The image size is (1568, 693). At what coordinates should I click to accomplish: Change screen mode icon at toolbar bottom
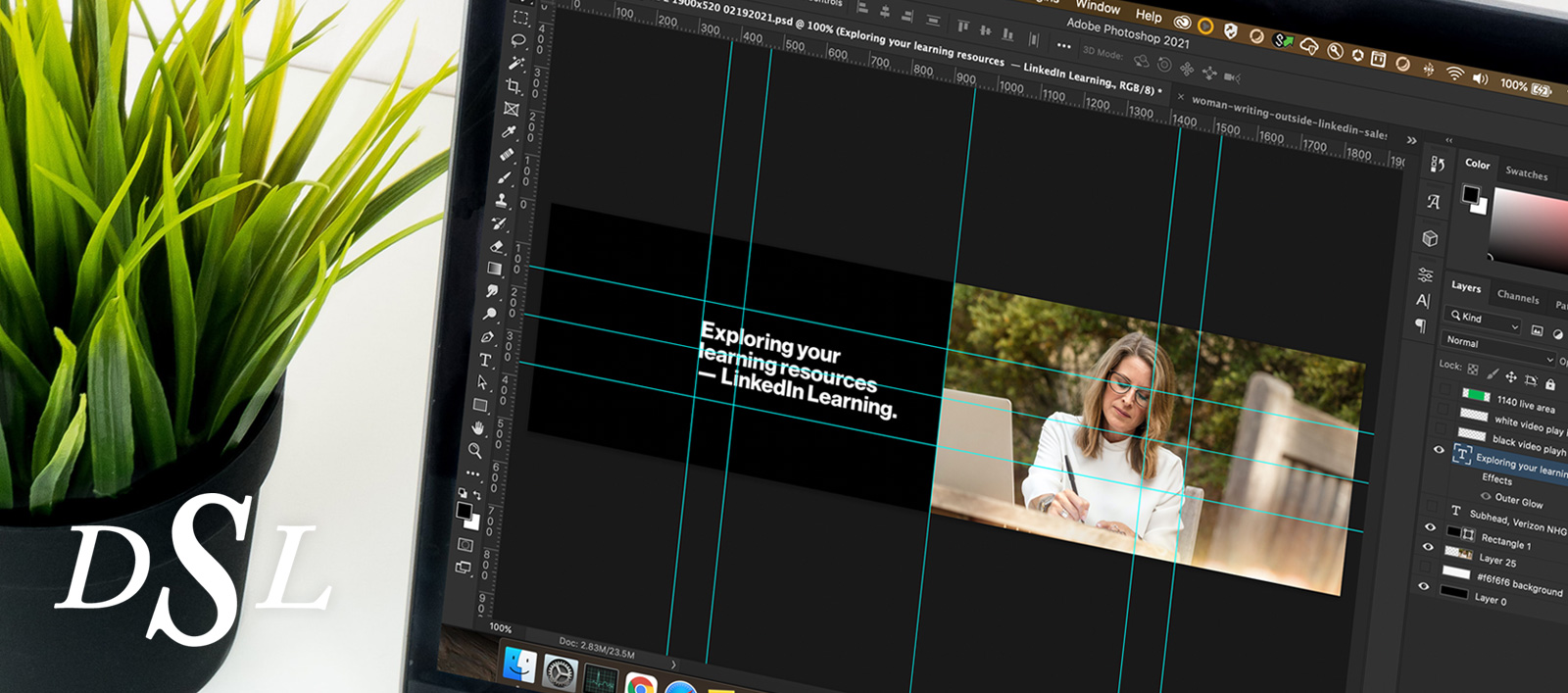point(463,567)
